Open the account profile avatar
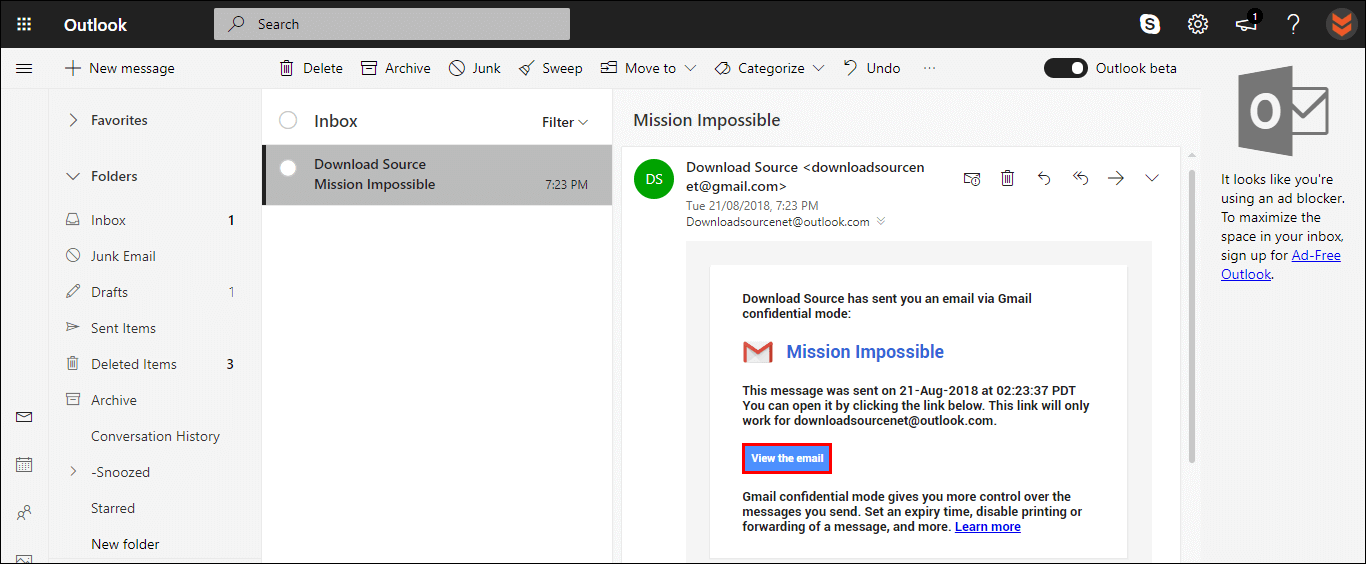 tap(1341, 24)
